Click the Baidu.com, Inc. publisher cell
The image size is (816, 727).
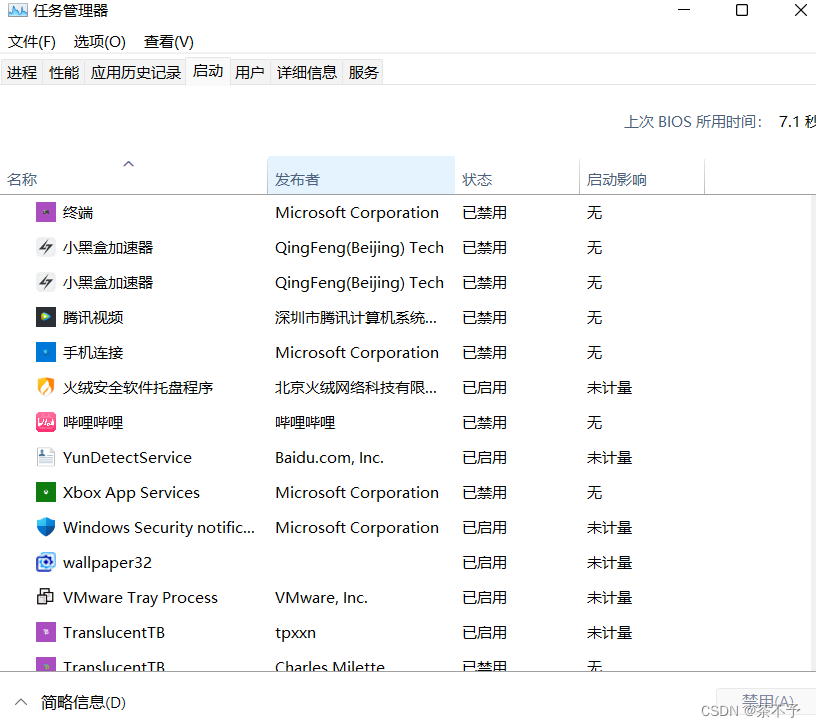[329, 457]
